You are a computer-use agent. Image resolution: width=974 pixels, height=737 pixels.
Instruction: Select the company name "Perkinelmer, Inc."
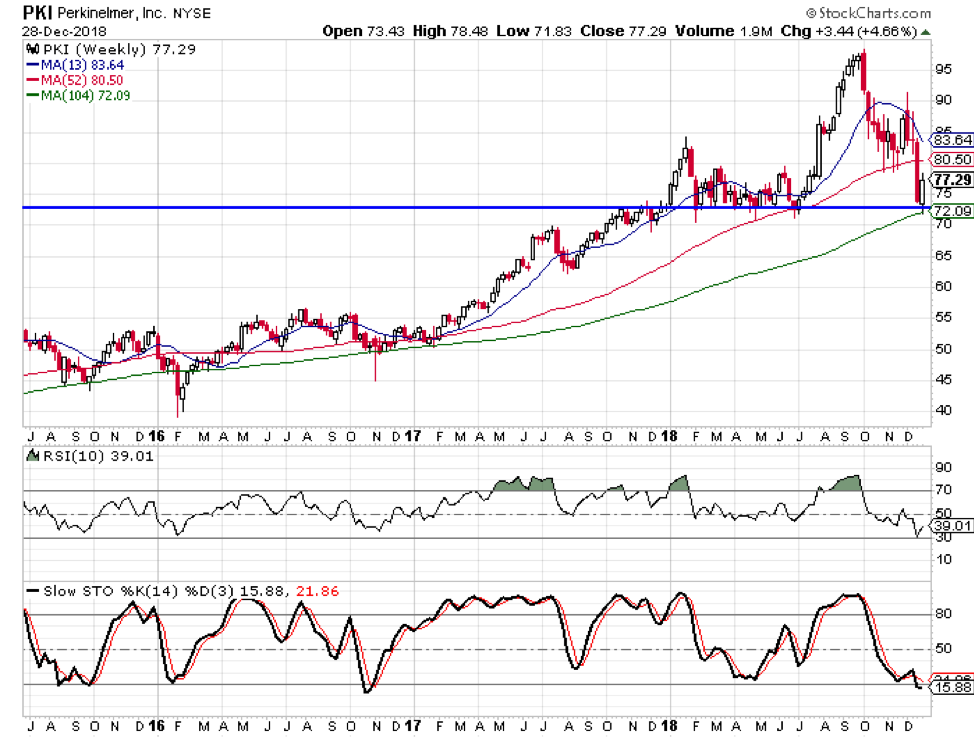coord(112,12)
